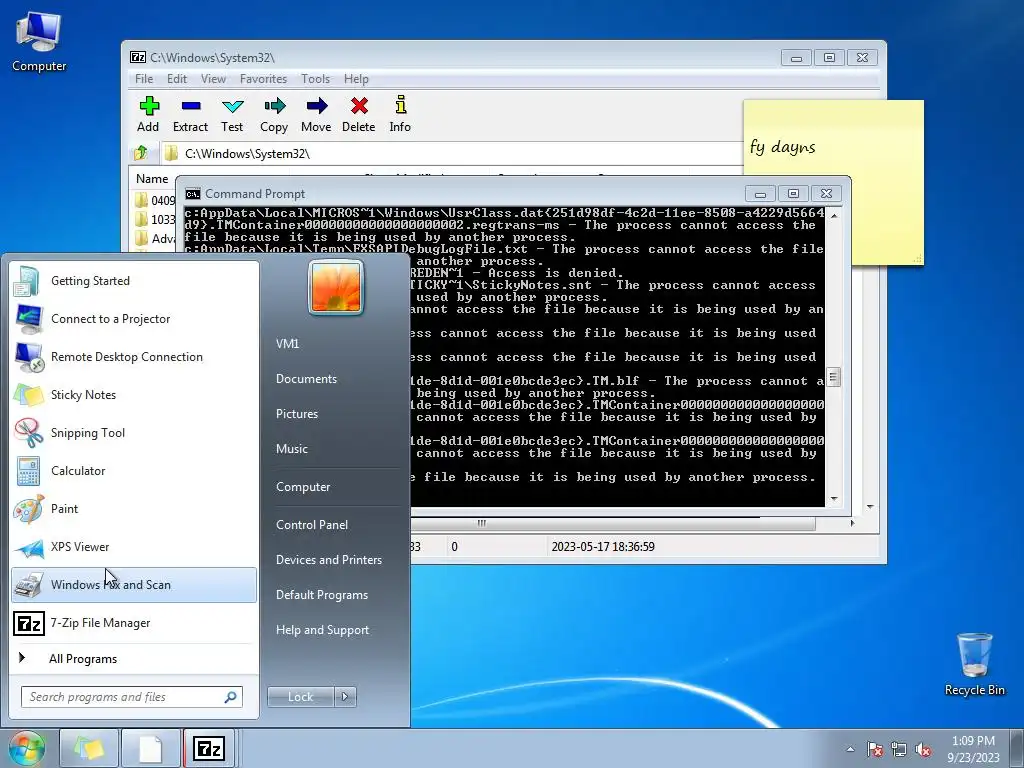Show hidden tray icons arrow
Screen dimensions: 1024x768
(850, 749)
